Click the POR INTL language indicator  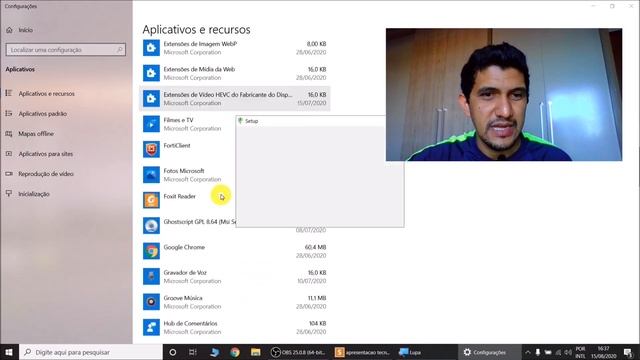click(x=580, y=352)
